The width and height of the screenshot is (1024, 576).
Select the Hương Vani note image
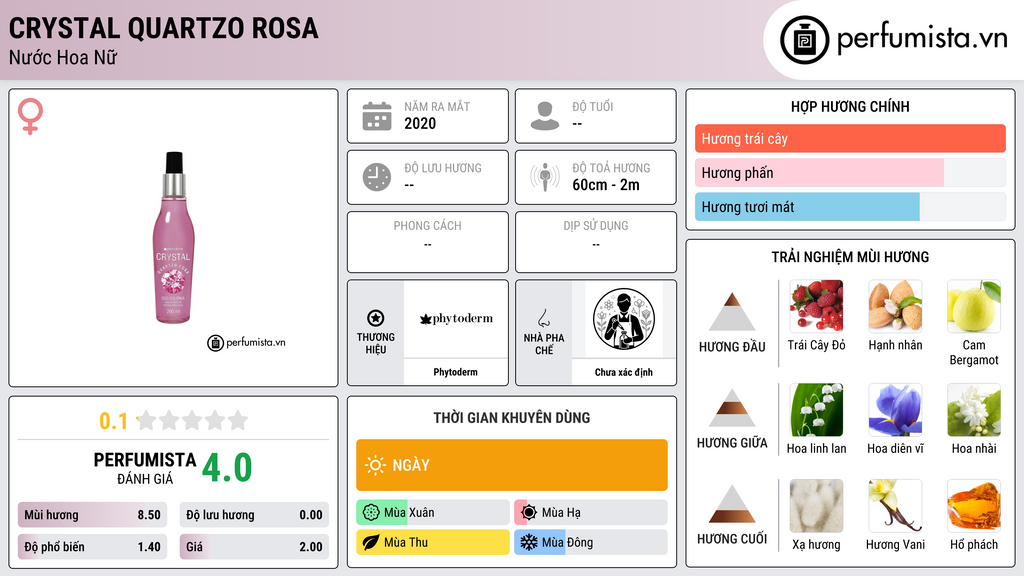tap(895, 506)
